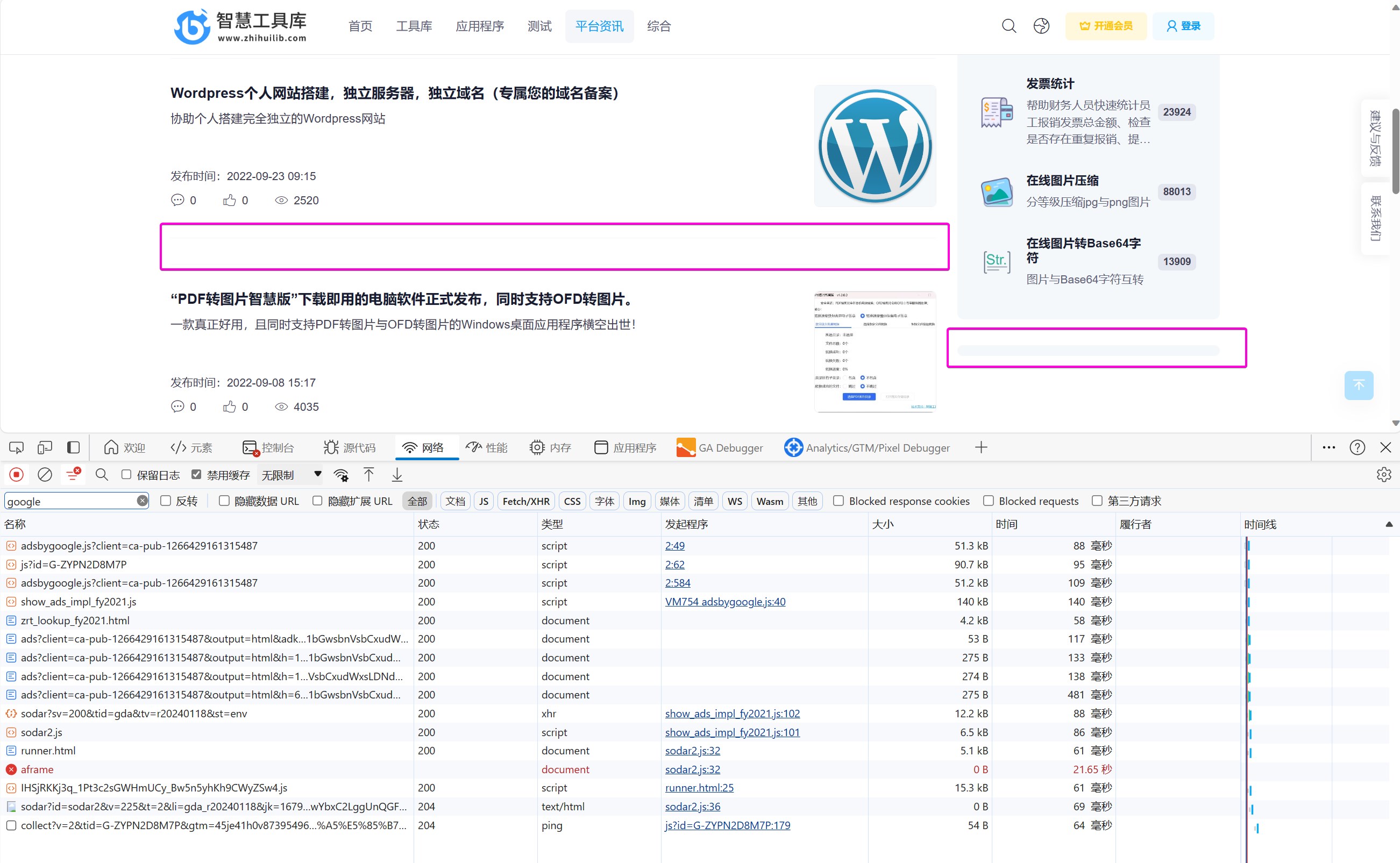Clear the network log
The image size is (1400, 863).
[45, 475]
